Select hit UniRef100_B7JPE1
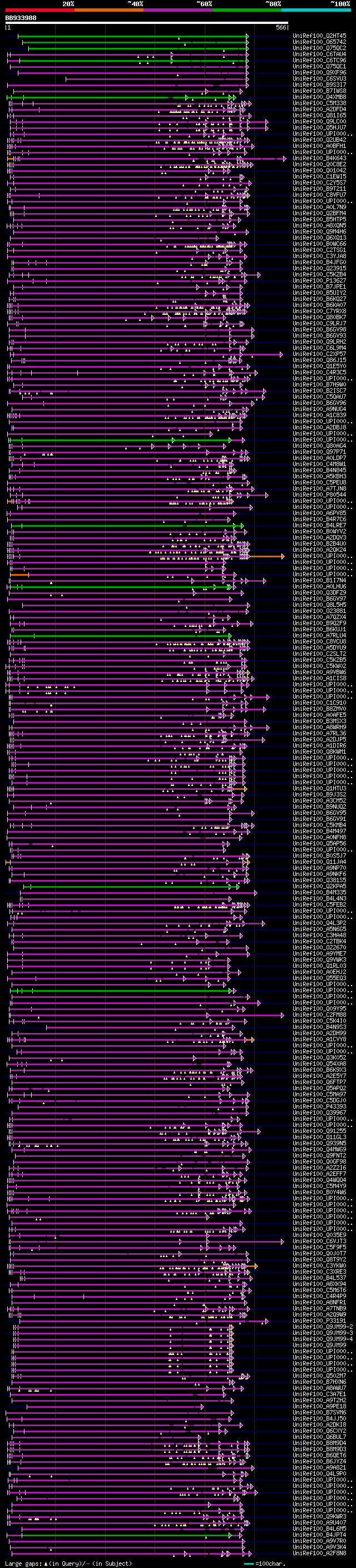 coord(319,286)
